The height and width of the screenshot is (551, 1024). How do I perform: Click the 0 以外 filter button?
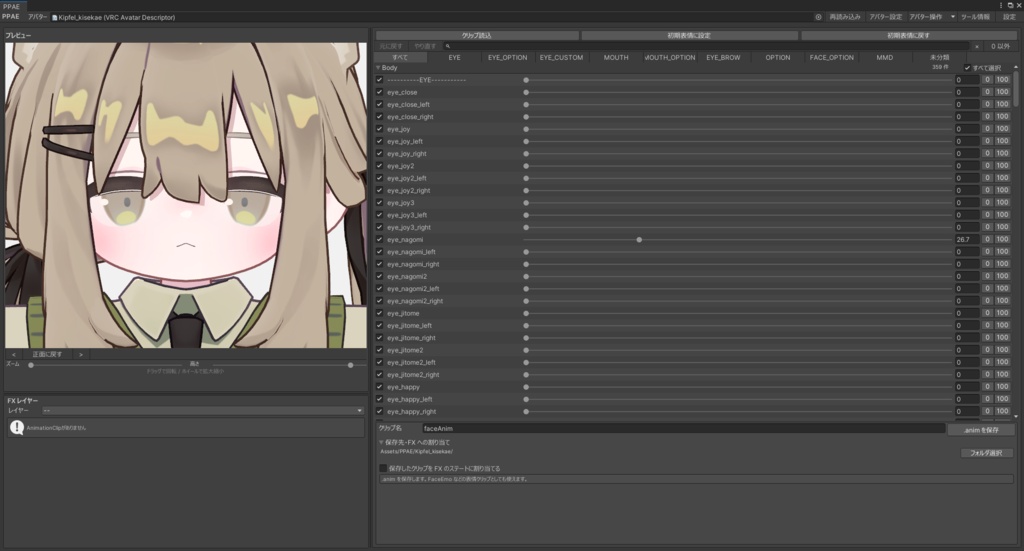click(x=1000, y=46)
